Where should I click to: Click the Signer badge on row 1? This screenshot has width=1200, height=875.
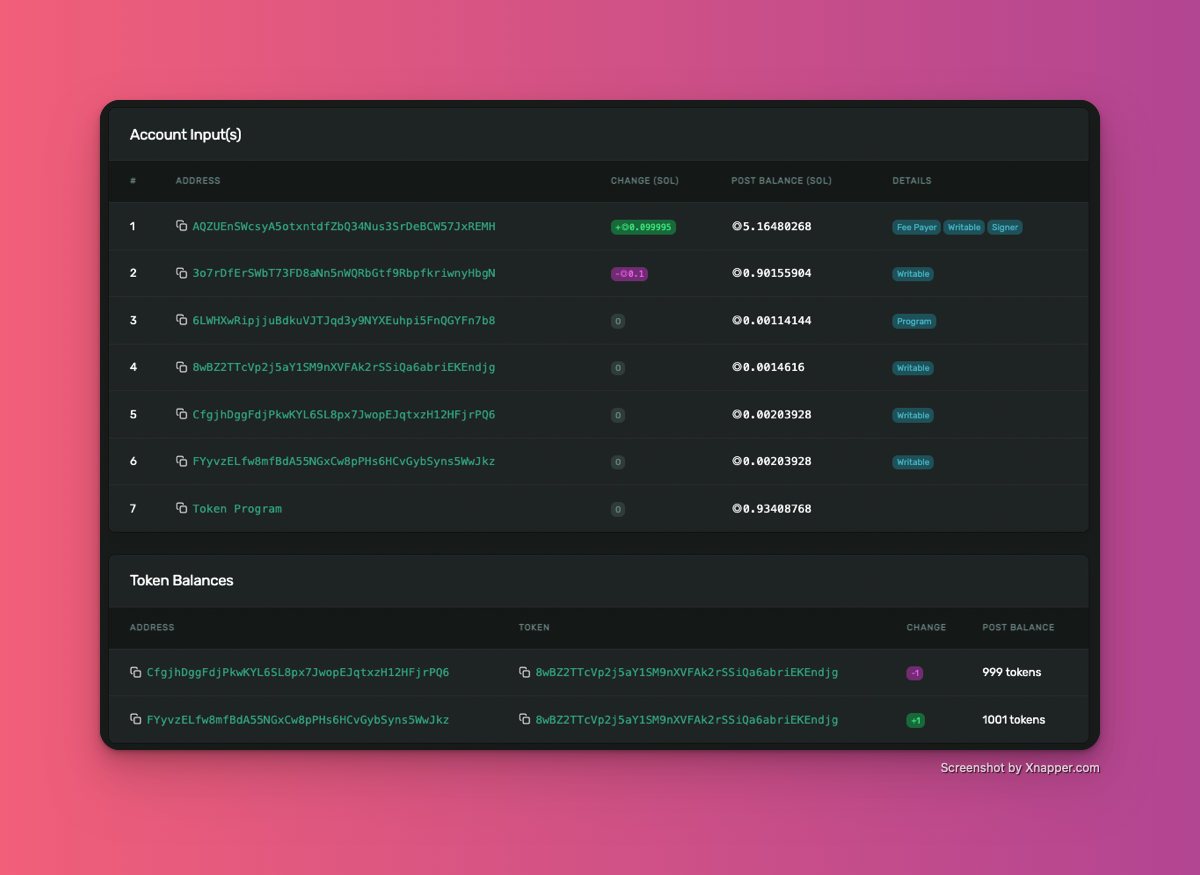click(1005, 227)
